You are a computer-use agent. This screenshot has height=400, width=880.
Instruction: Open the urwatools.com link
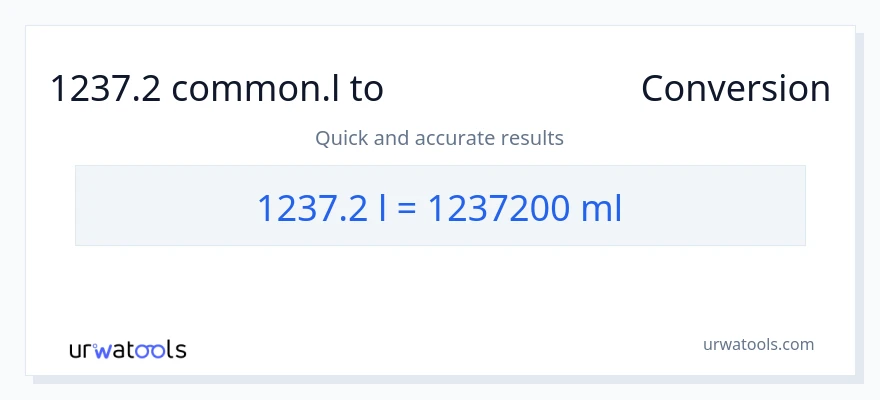coord(758,344)
